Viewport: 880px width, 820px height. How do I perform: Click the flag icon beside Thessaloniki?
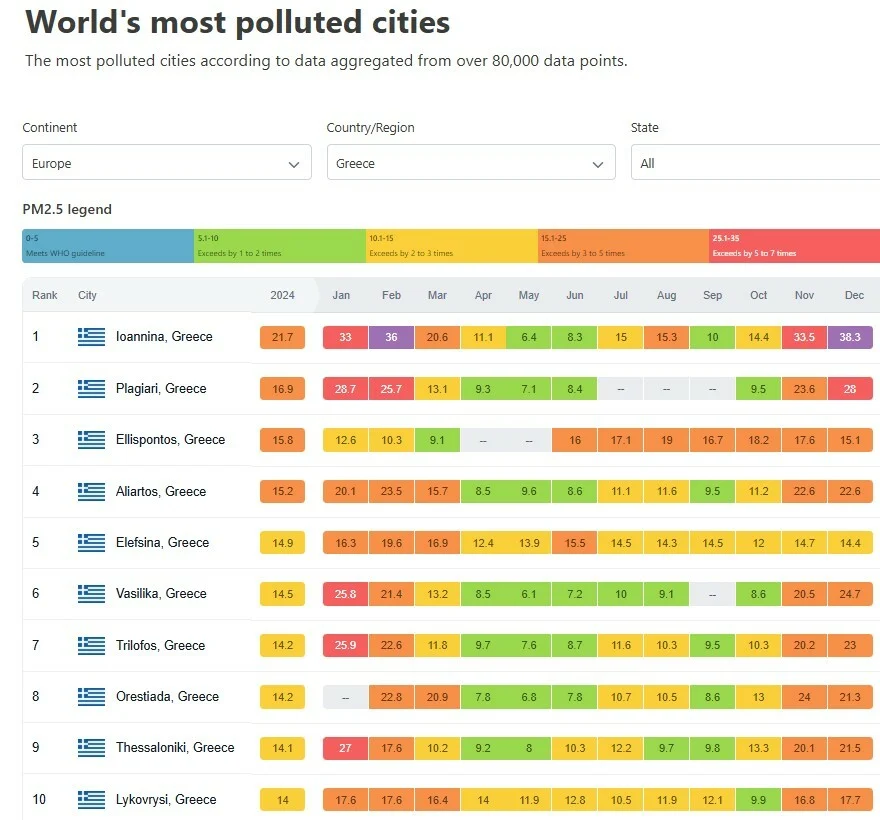91,748
